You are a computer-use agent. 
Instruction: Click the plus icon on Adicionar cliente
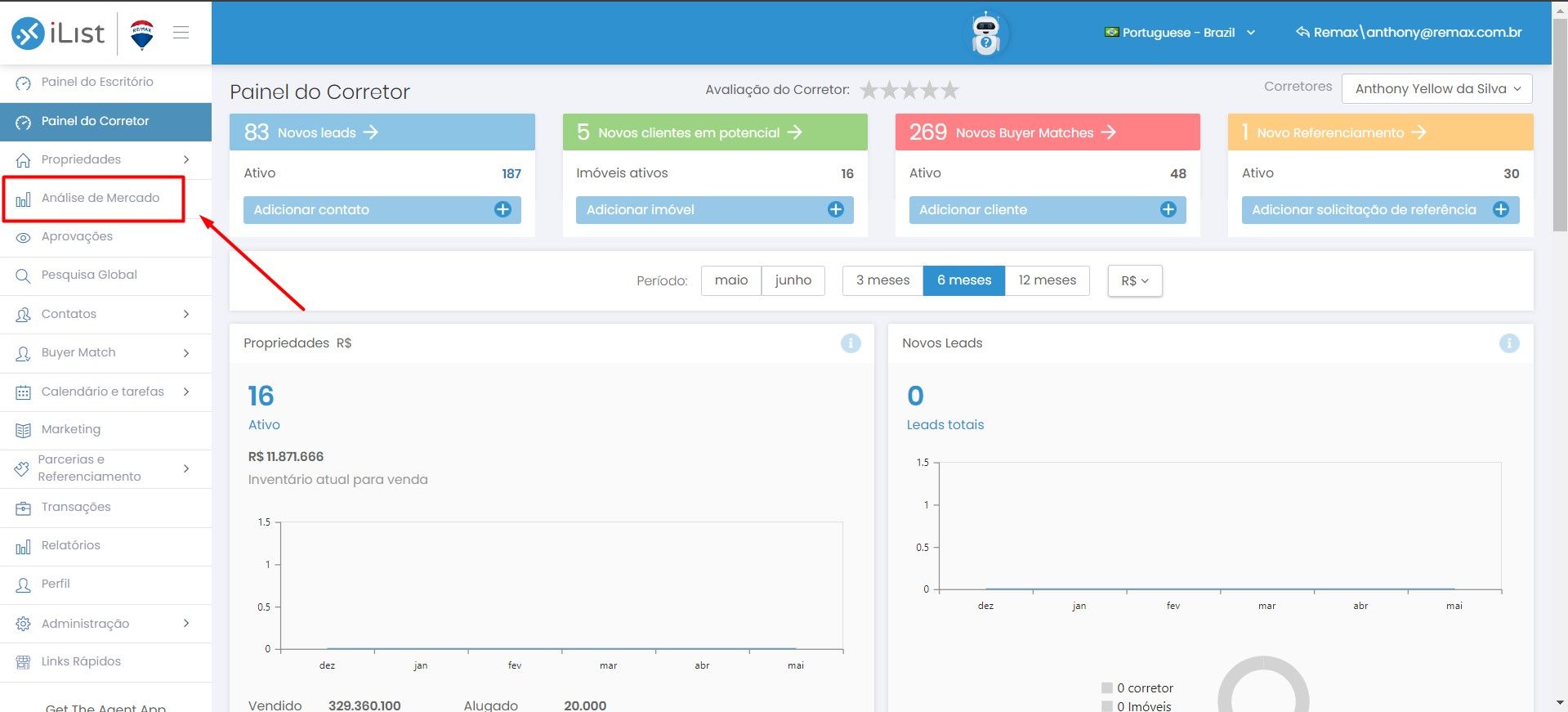(x=1168, y=210)
